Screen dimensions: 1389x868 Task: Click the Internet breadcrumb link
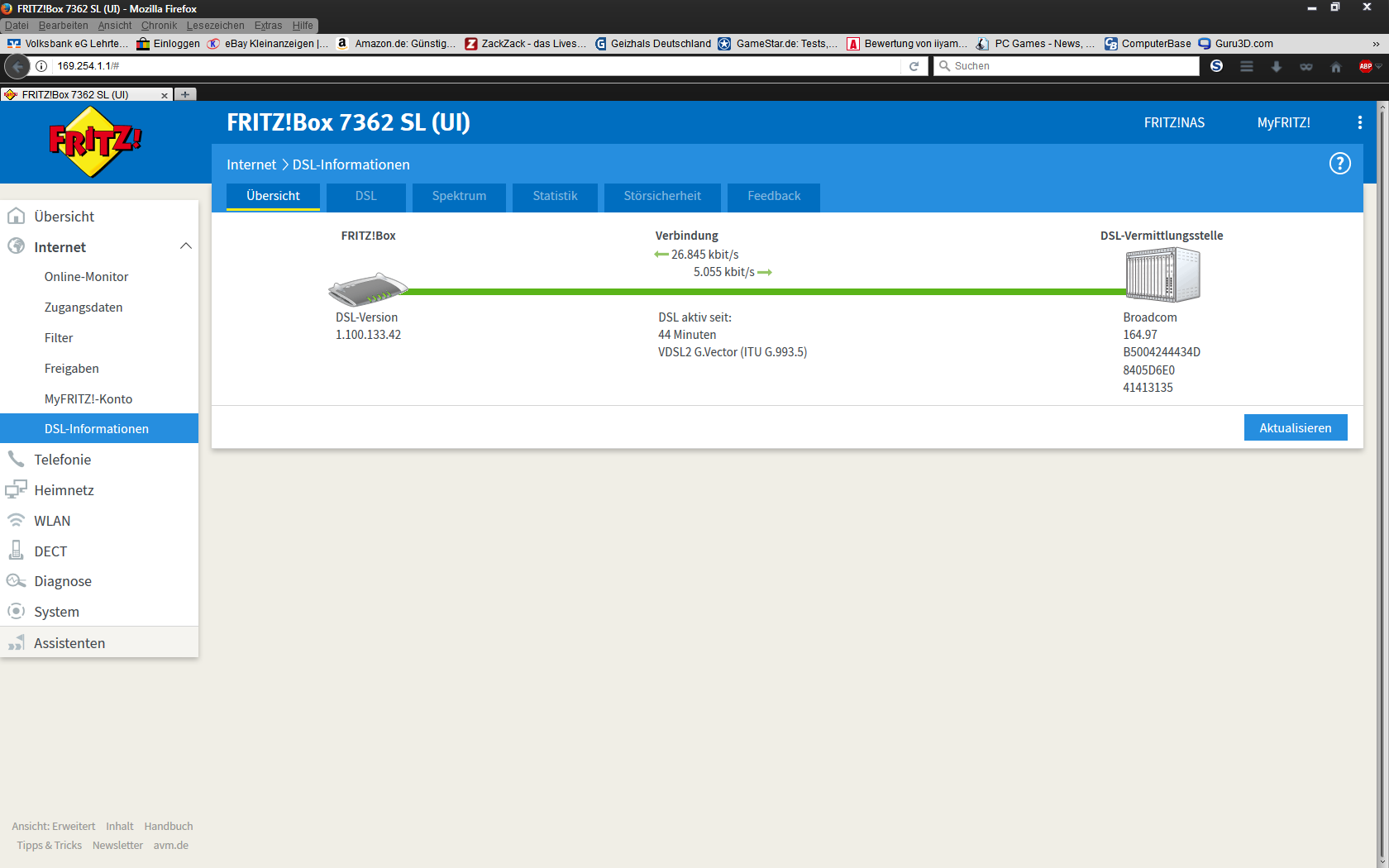coord(251,165)
